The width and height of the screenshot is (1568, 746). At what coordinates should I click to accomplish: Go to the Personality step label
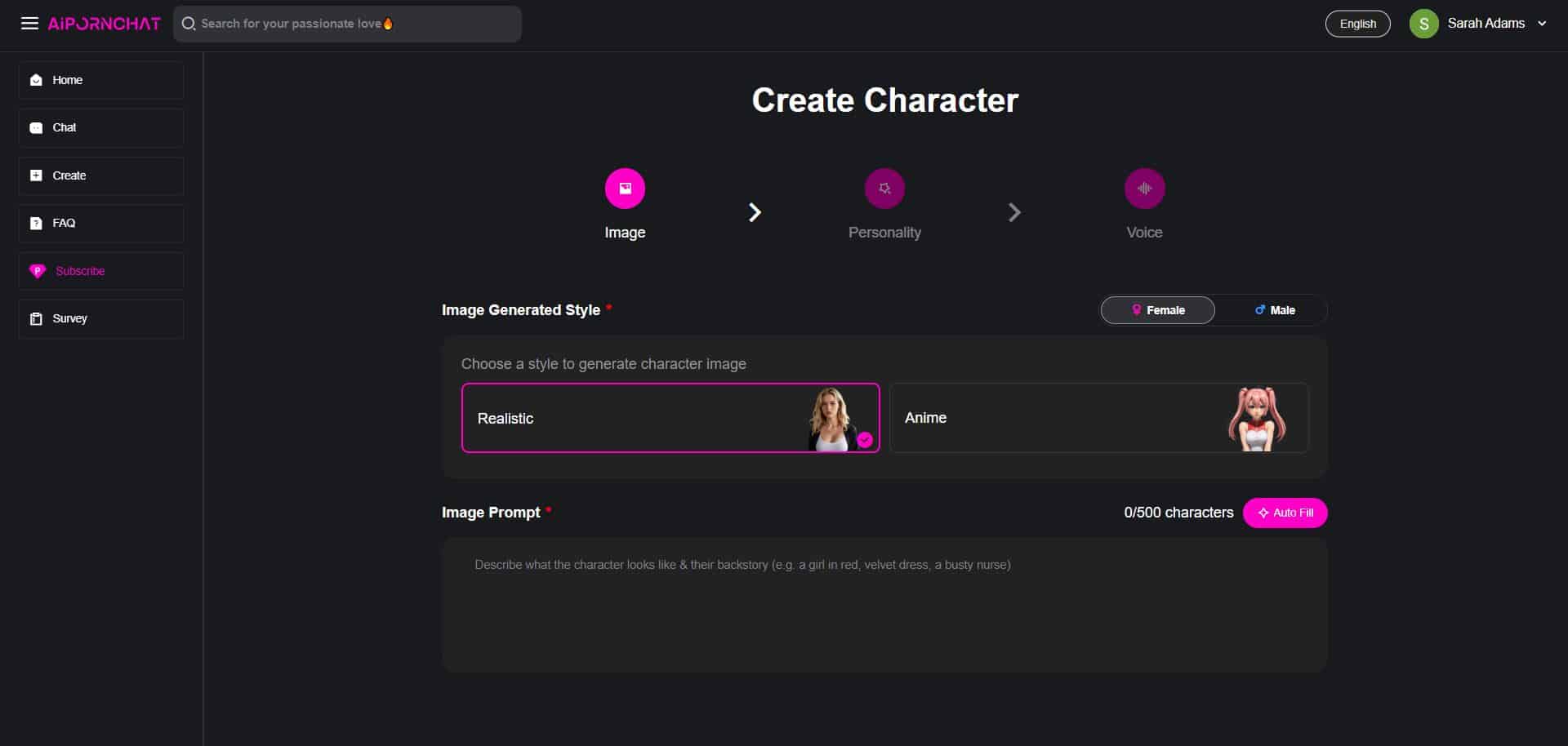pyautogui.click(x=884, y=233)
